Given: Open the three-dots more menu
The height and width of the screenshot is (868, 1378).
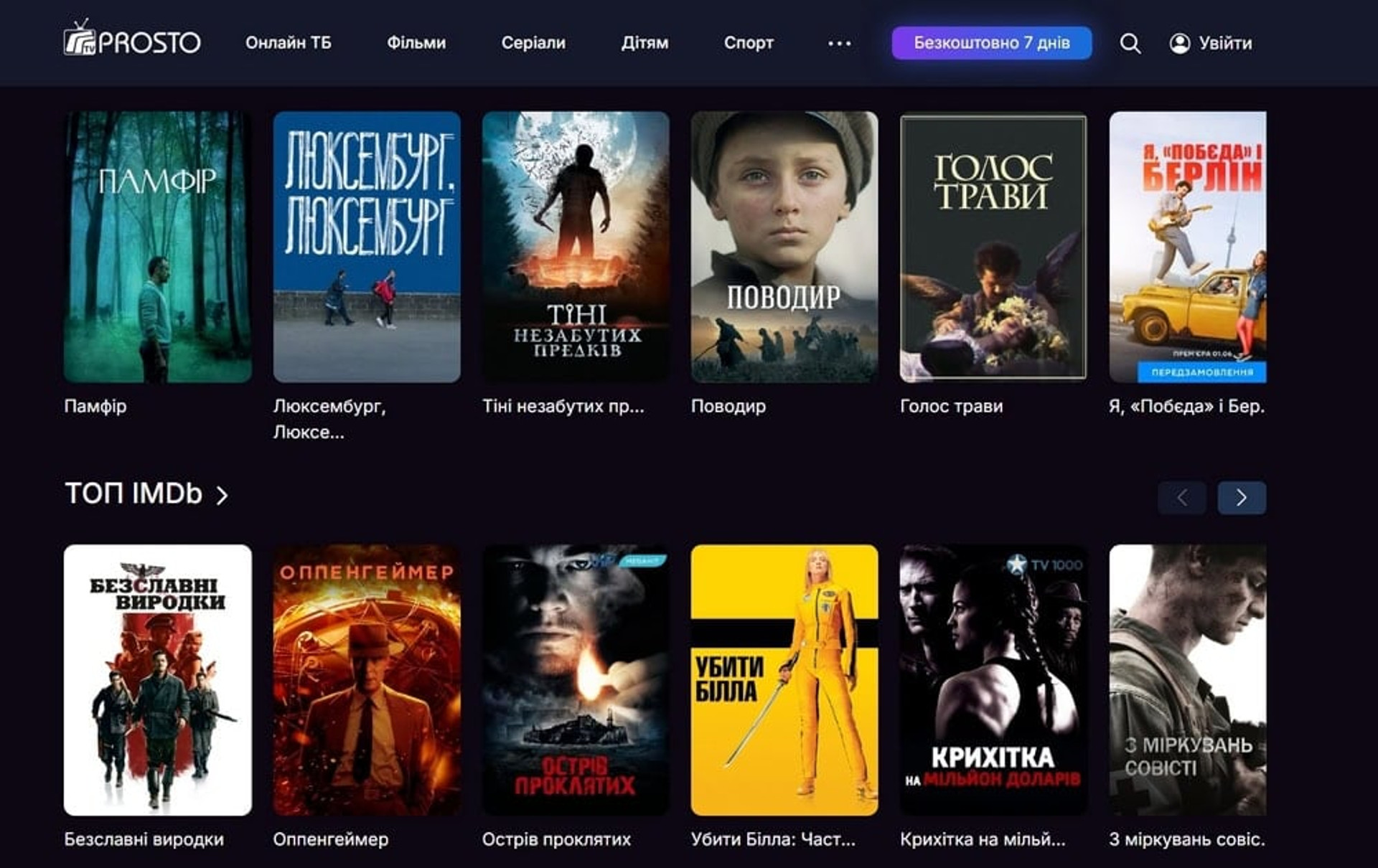Looking at the screenshot, I should click(839, 43).
